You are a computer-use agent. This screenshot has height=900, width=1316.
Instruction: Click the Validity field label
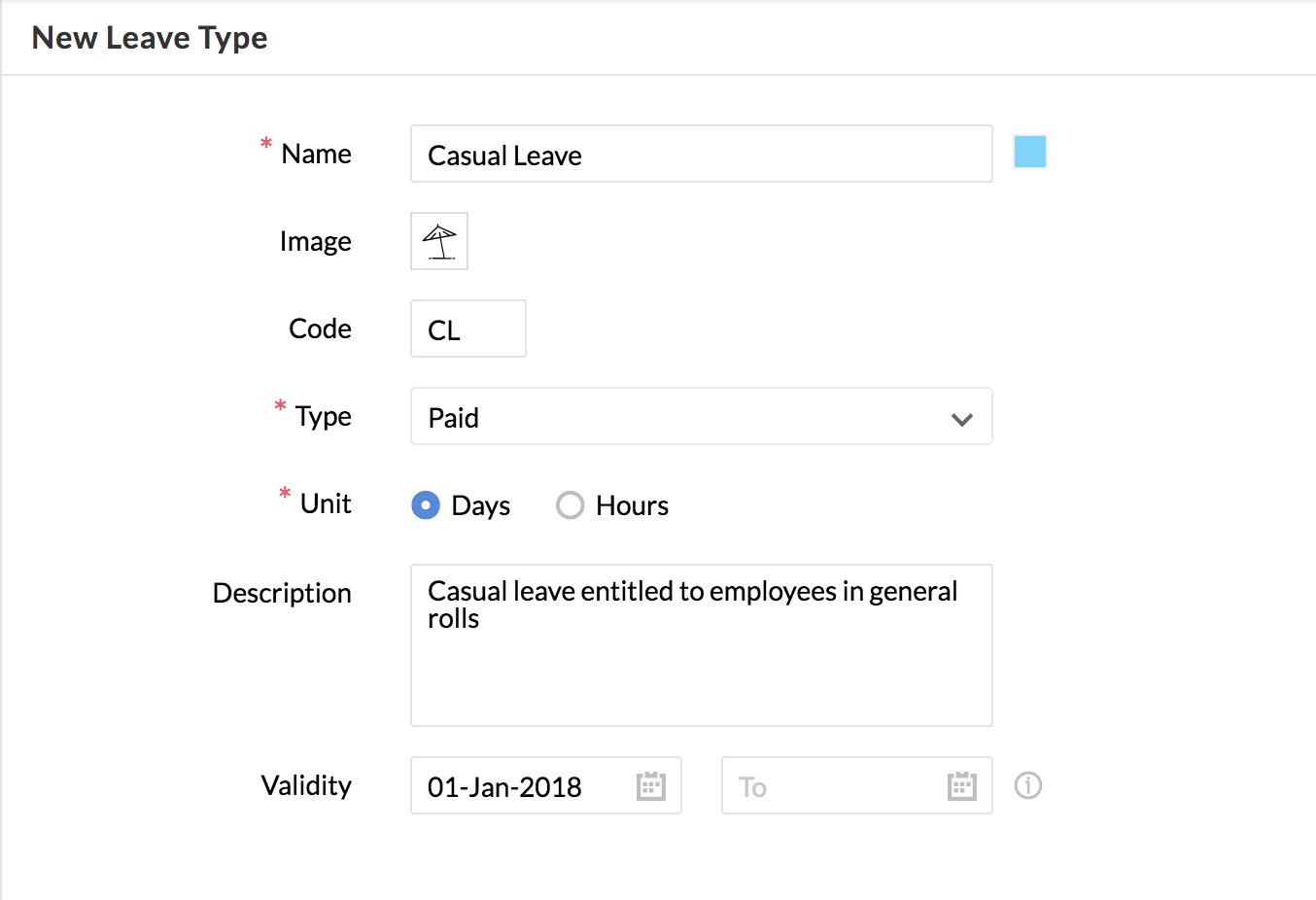(x=306, y=785)
